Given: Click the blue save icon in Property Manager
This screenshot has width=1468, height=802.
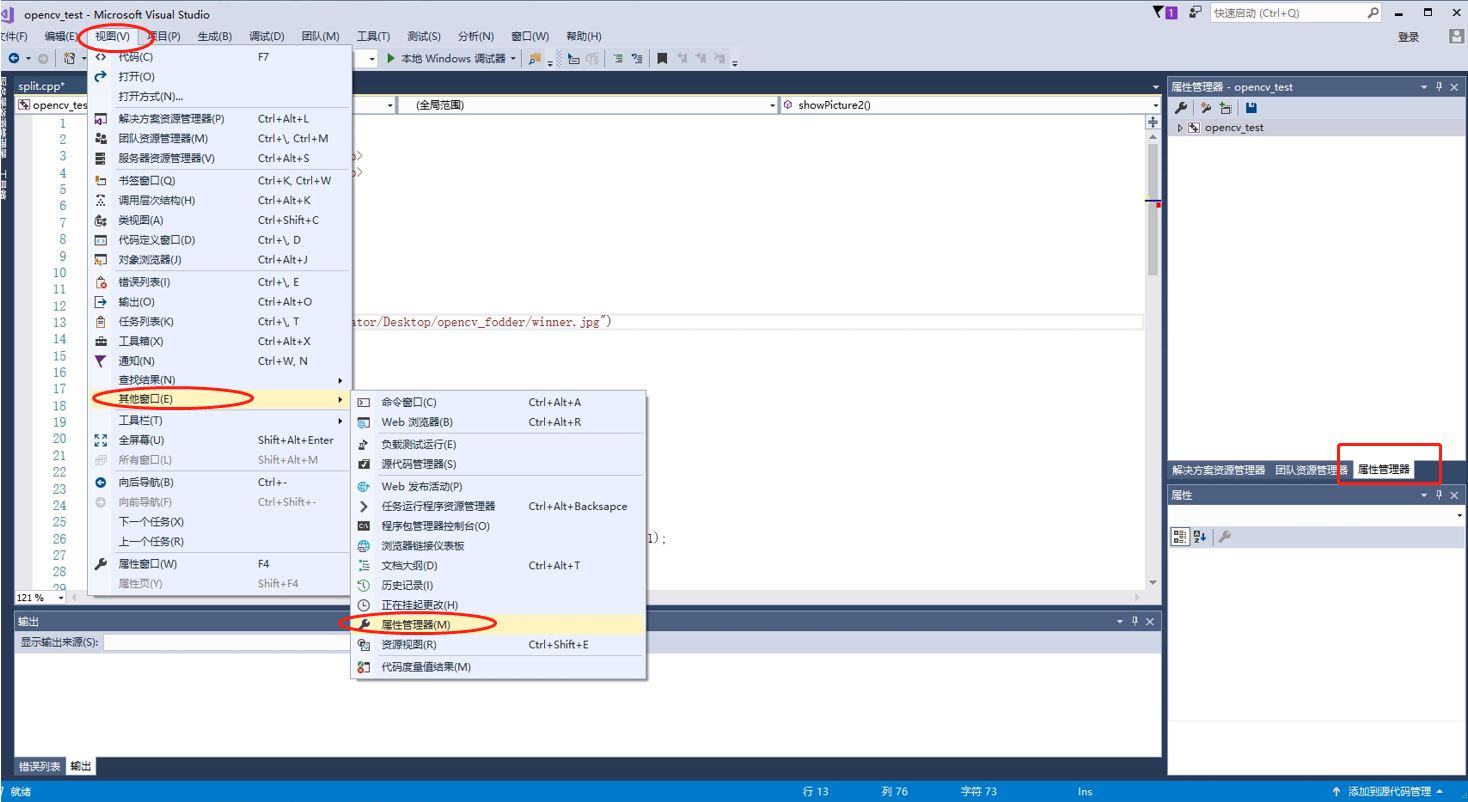Looking at the screenshot, I should (1251, 108).
